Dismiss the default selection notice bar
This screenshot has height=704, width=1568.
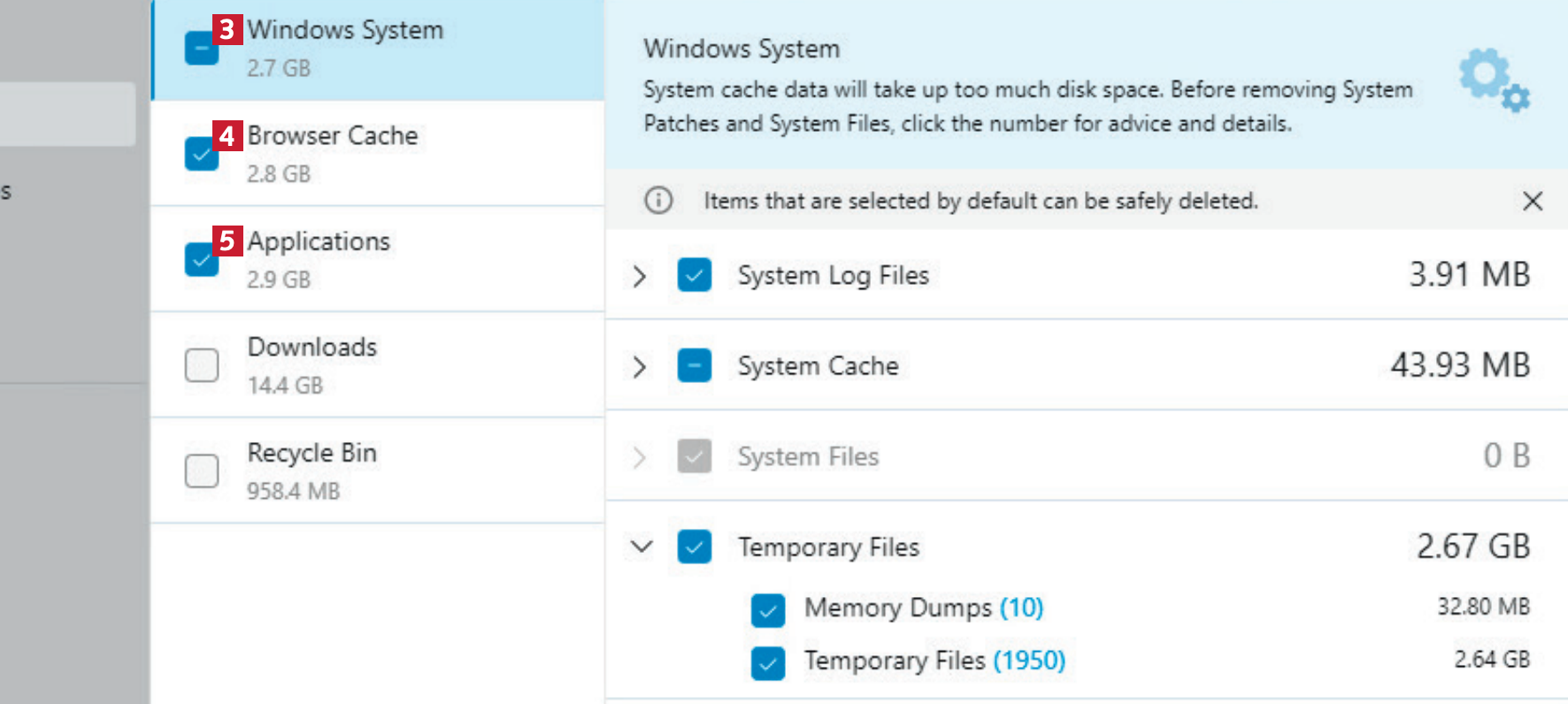pyautogui.click(x=1533, y=201)
